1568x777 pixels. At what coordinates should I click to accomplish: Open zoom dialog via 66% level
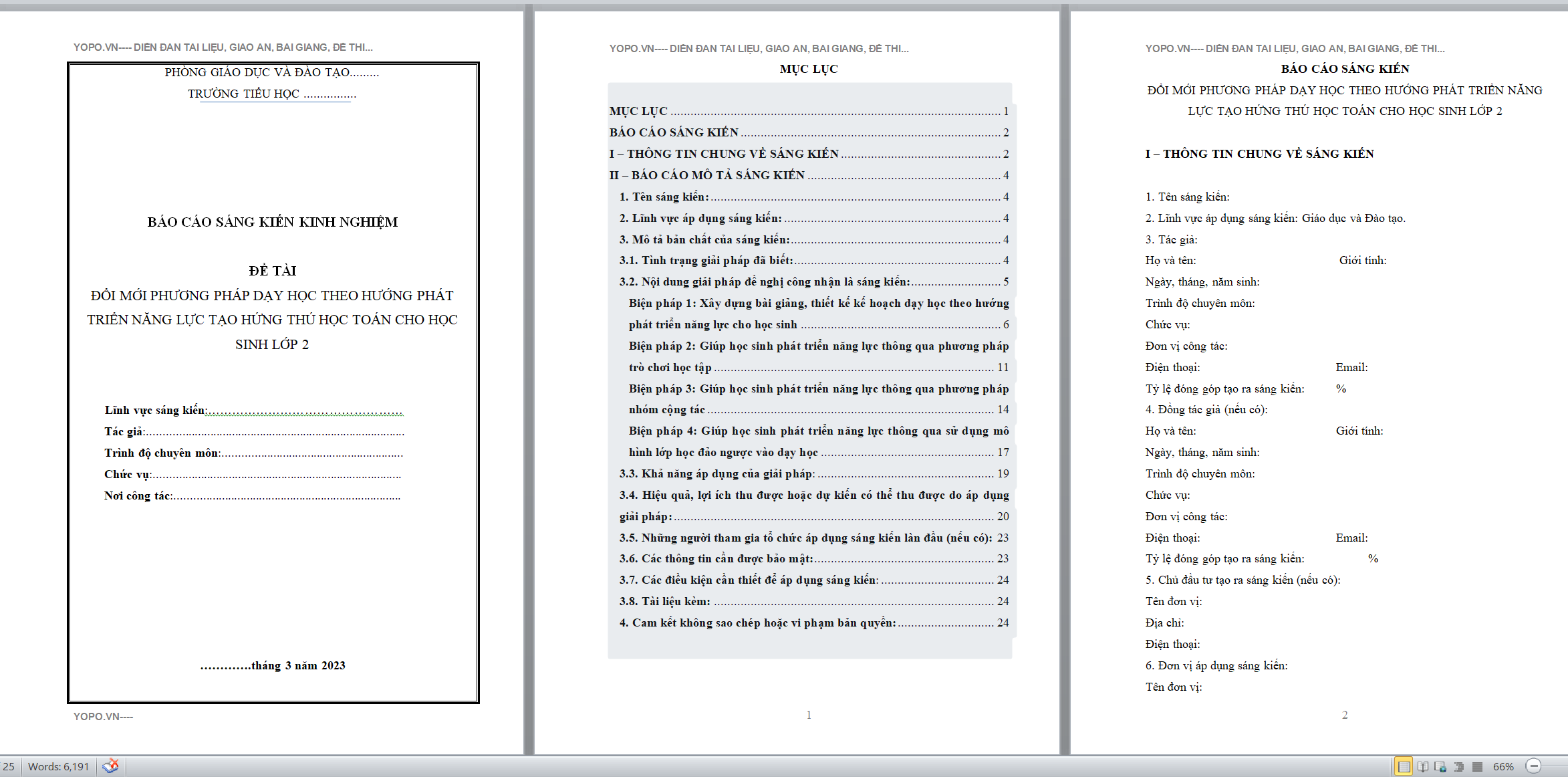tap(1504, 767)
